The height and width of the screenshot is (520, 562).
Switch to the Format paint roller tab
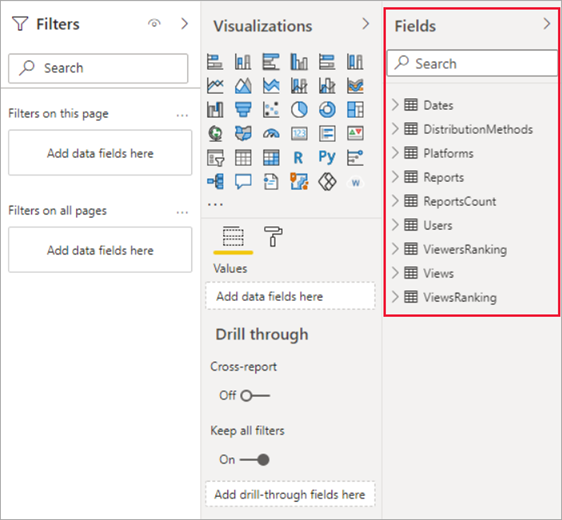click(273, 236)
